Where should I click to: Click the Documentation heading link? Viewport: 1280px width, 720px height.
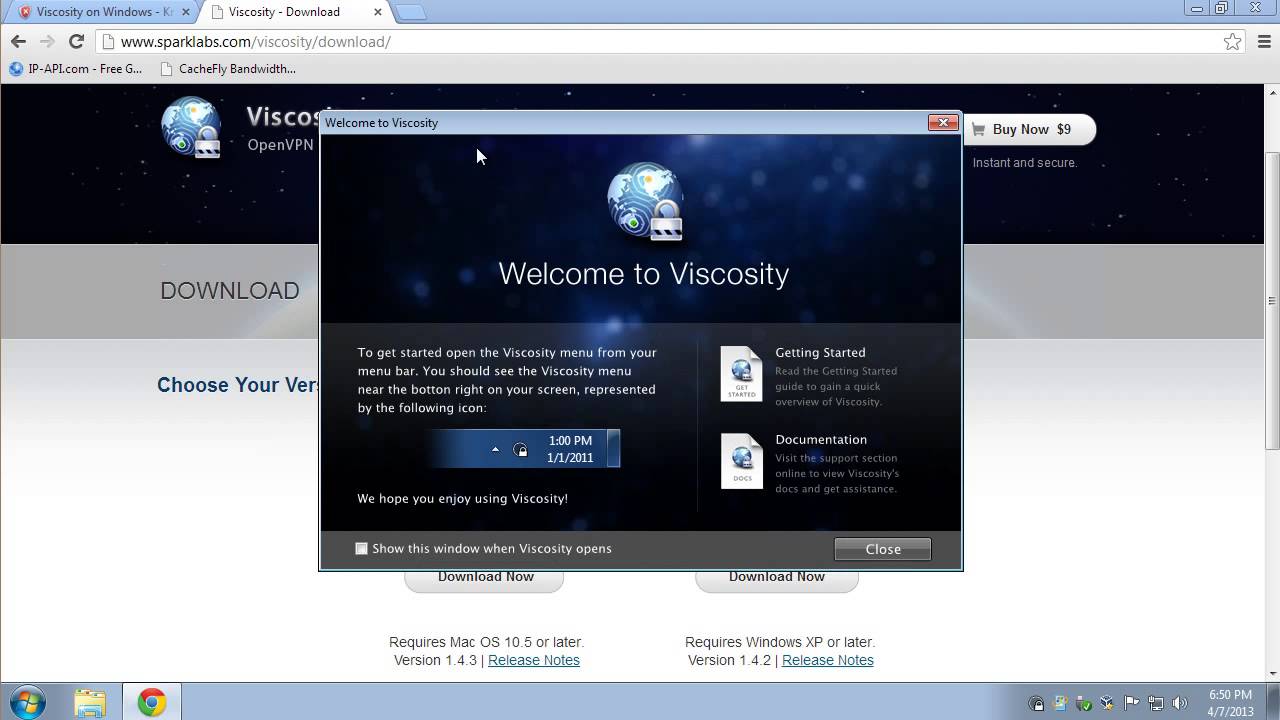(821, 439)
